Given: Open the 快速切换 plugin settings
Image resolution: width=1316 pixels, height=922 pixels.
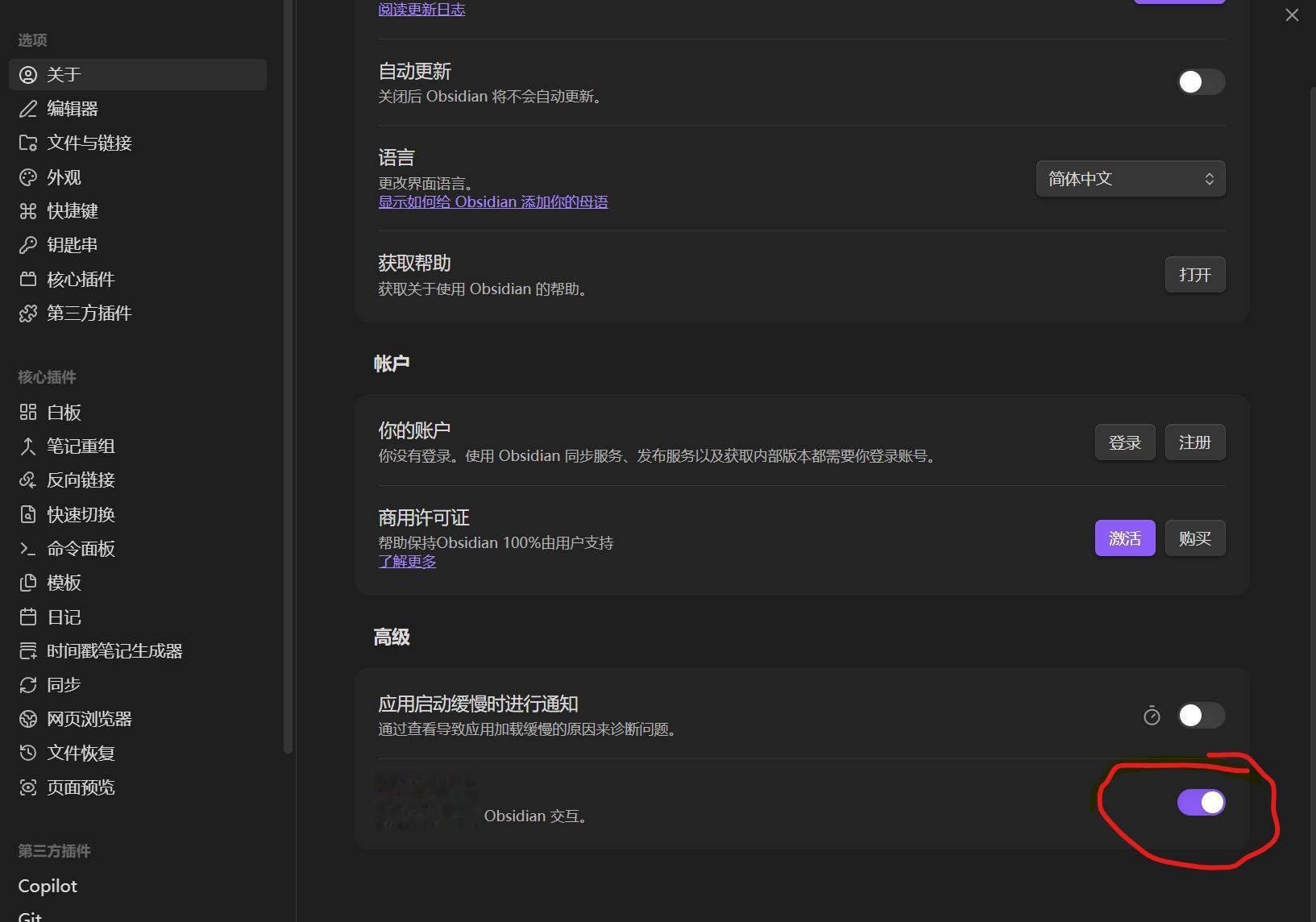Looking at the screenshot, I should (138, 514).
